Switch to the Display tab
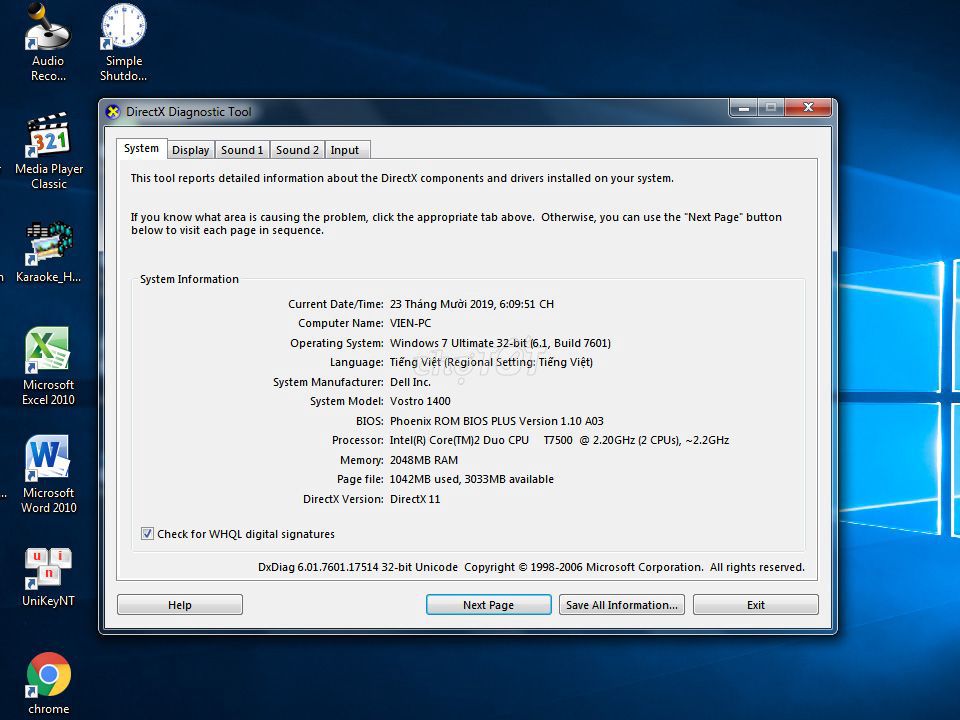Viewport: 960px width, 720px height. 190,150
